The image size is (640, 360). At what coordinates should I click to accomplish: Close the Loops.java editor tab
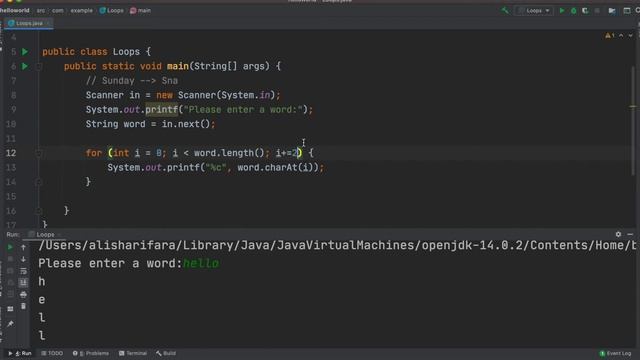pos(48,23)
